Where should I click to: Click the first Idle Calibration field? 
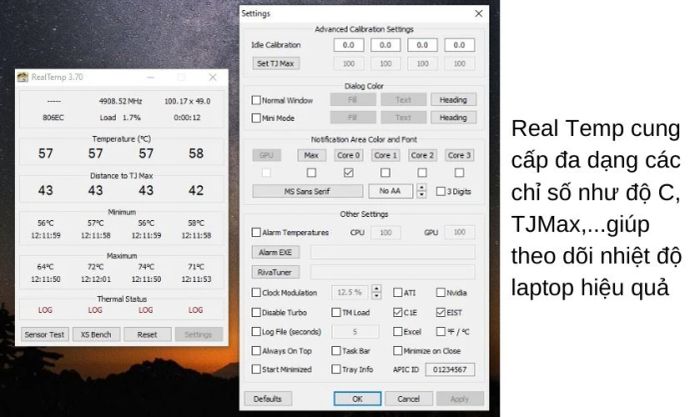click(x=348, y=45)
